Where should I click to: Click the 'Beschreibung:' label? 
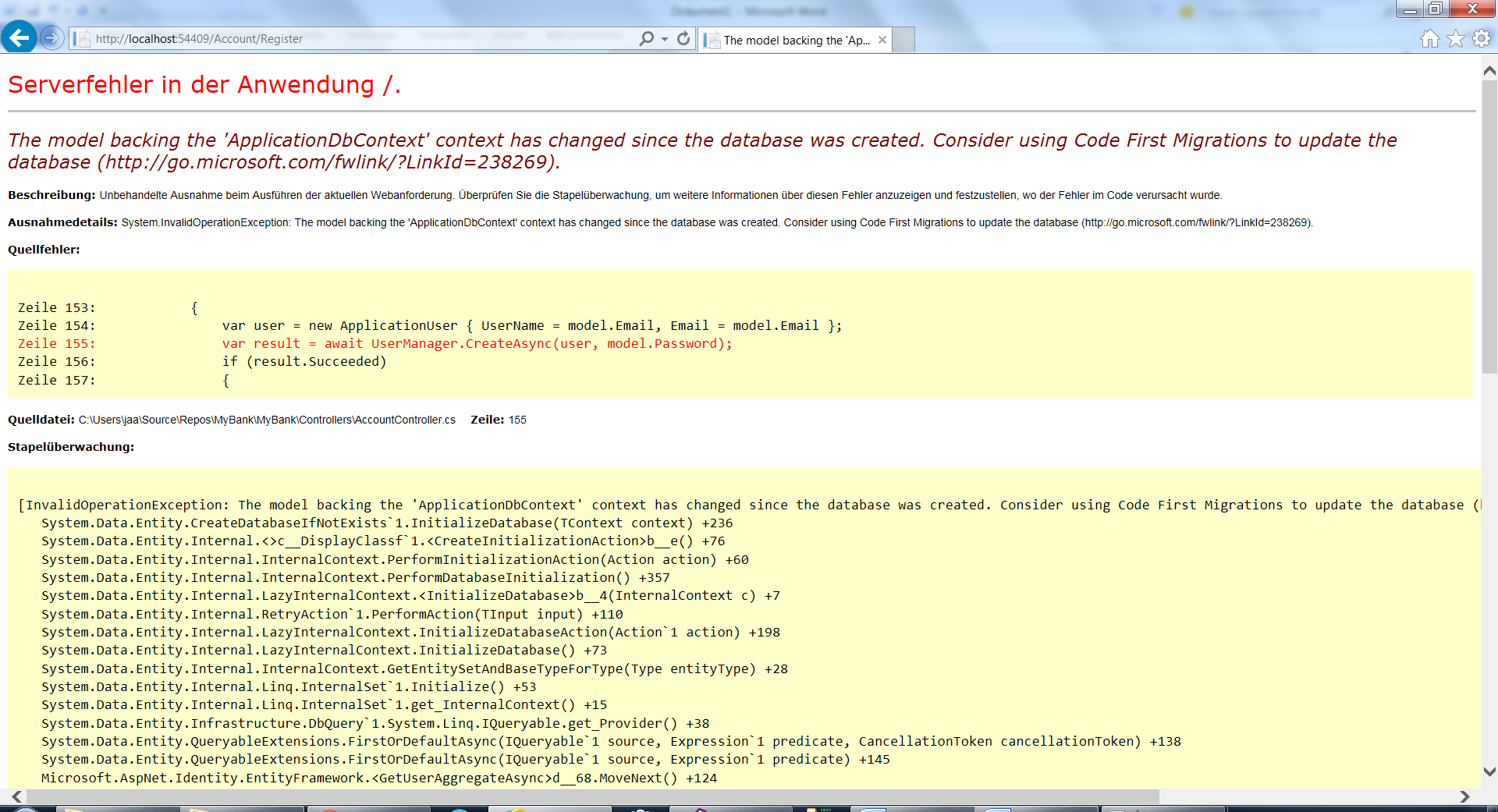click(51, 195)
